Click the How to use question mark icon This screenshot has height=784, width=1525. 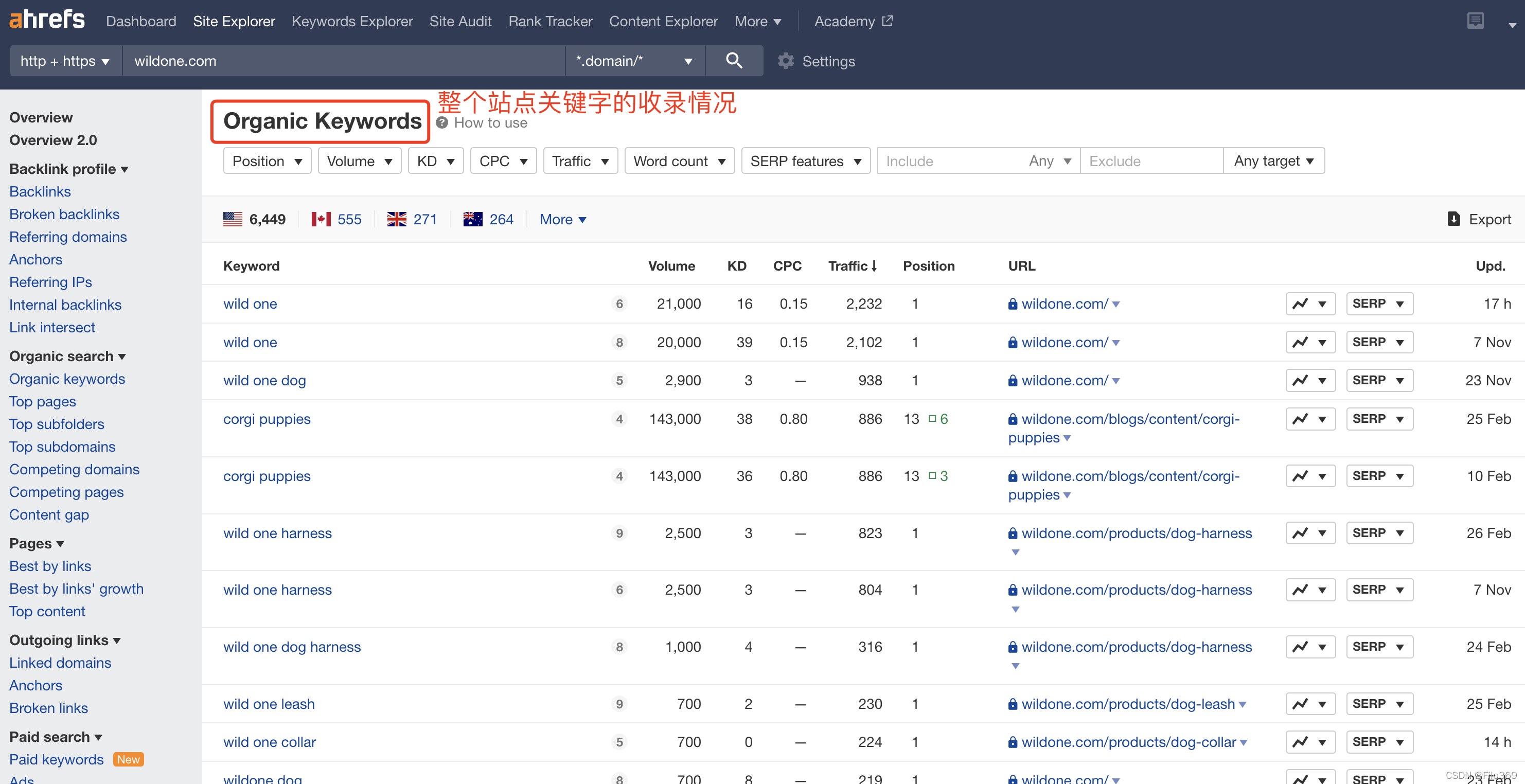[x=441, y=123]
